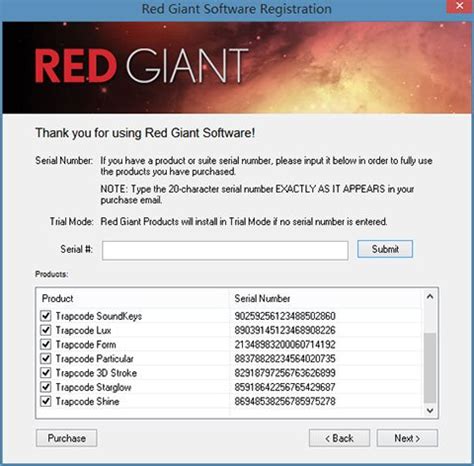Click the scroll down arrow in products list
This screenshot has width=474, height=466.
pyautogui.click(x=430, y=410)
